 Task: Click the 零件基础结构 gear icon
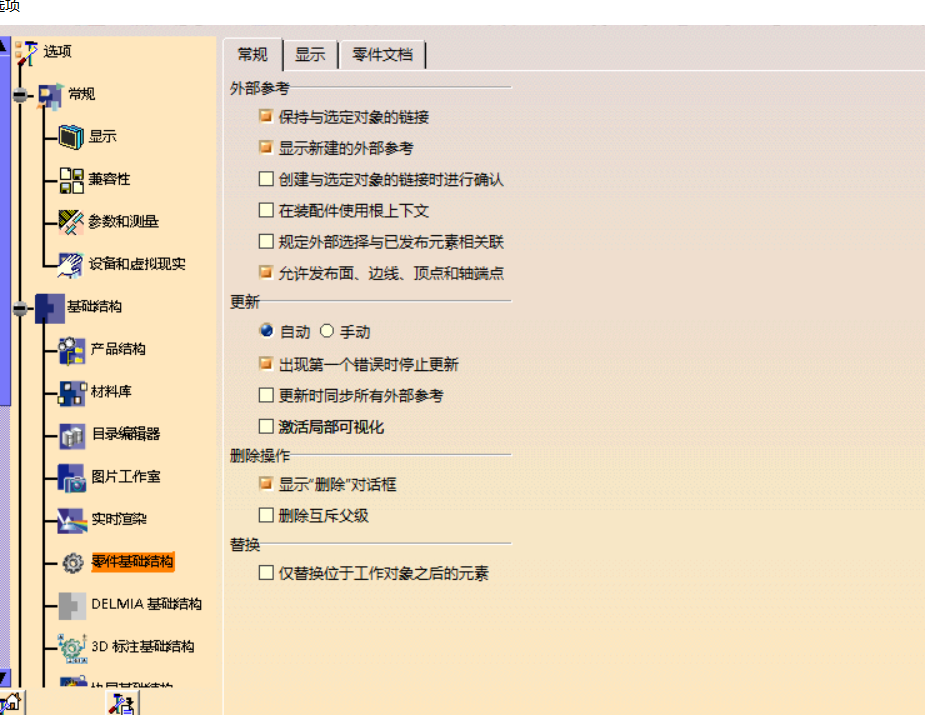tap(73, 563)
